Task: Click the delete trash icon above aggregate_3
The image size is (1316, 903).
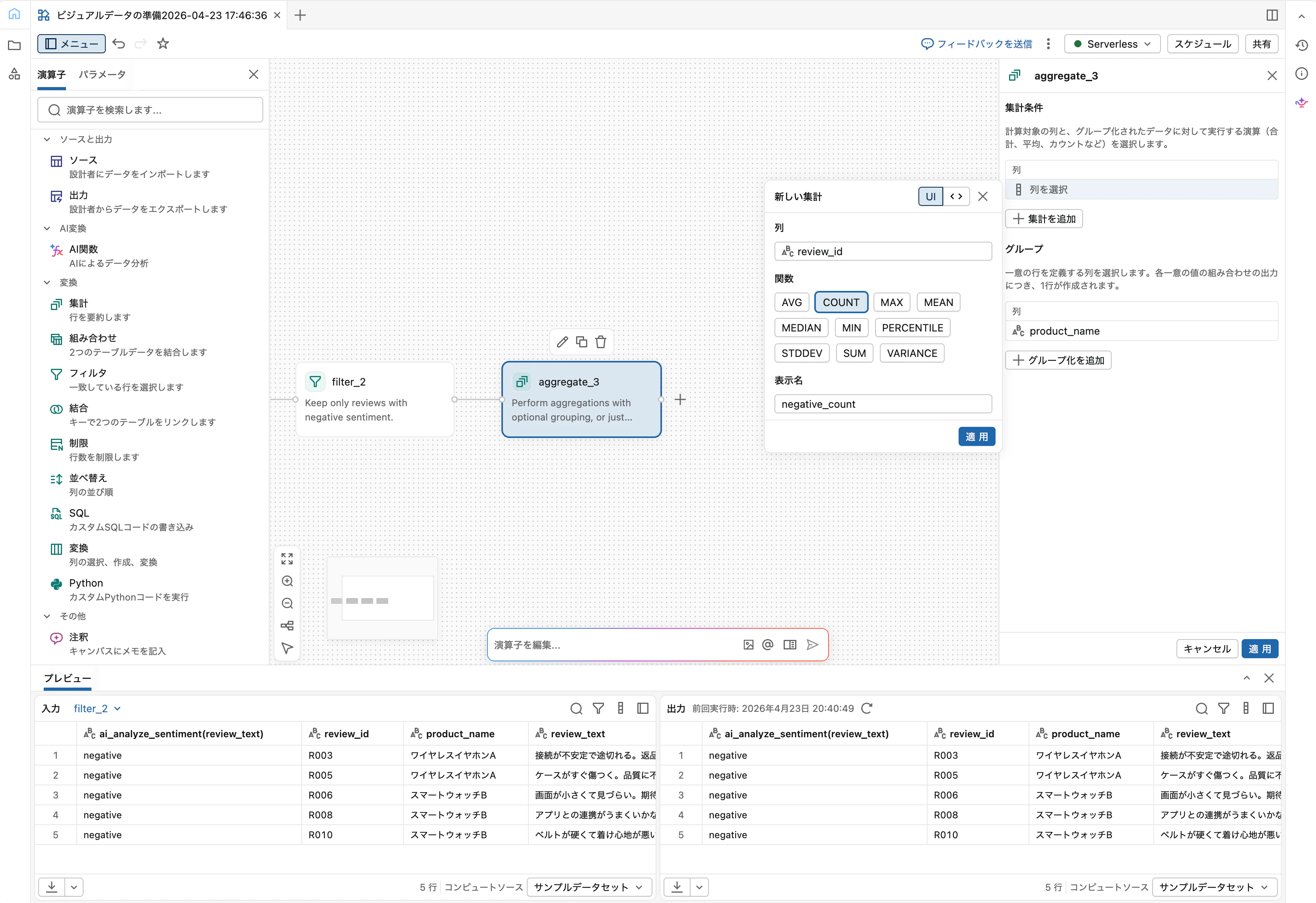Action: (x=601, y=342)
